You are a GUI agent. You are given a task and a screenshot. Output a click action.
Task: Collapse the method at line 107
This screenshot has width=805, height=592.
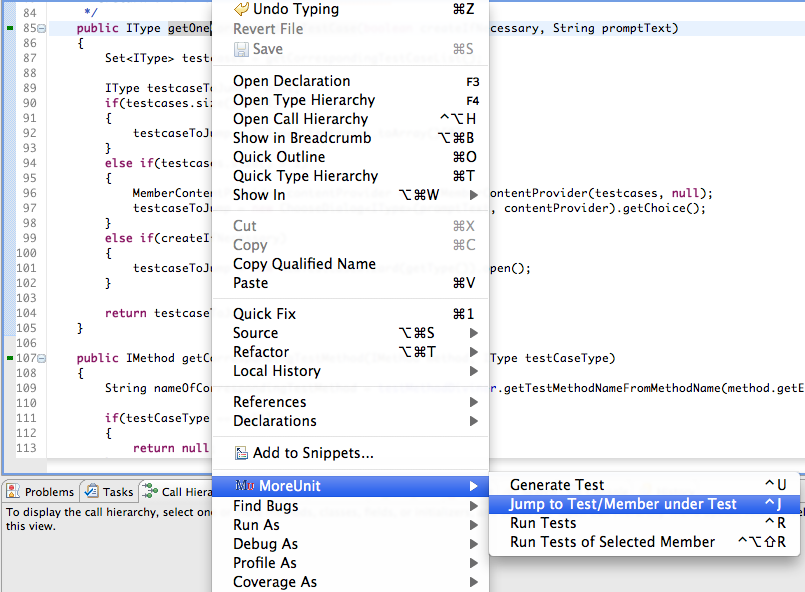[x=41, y=358]
